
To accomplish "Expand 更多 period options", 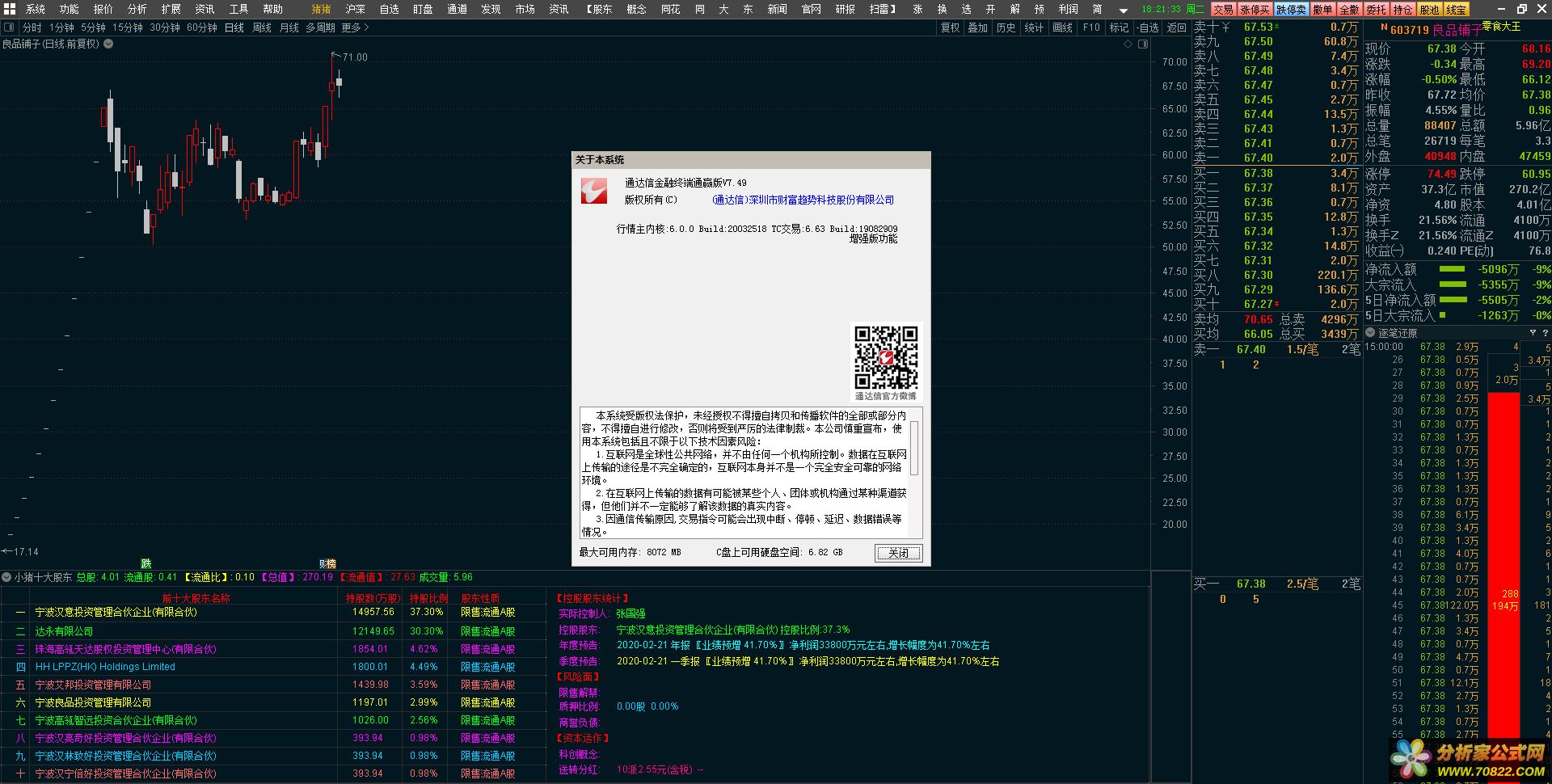I will point(355,27).
